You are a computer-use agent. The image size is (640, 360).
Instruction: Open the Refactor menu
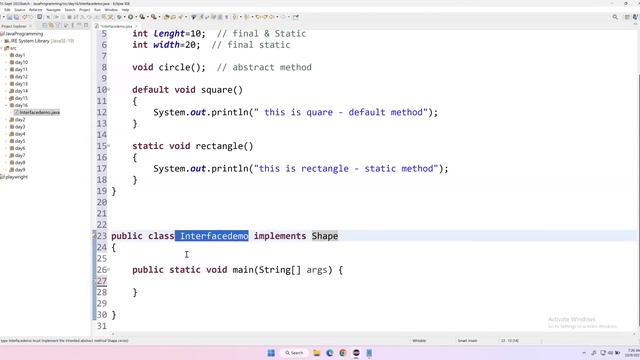click(36, 10)
